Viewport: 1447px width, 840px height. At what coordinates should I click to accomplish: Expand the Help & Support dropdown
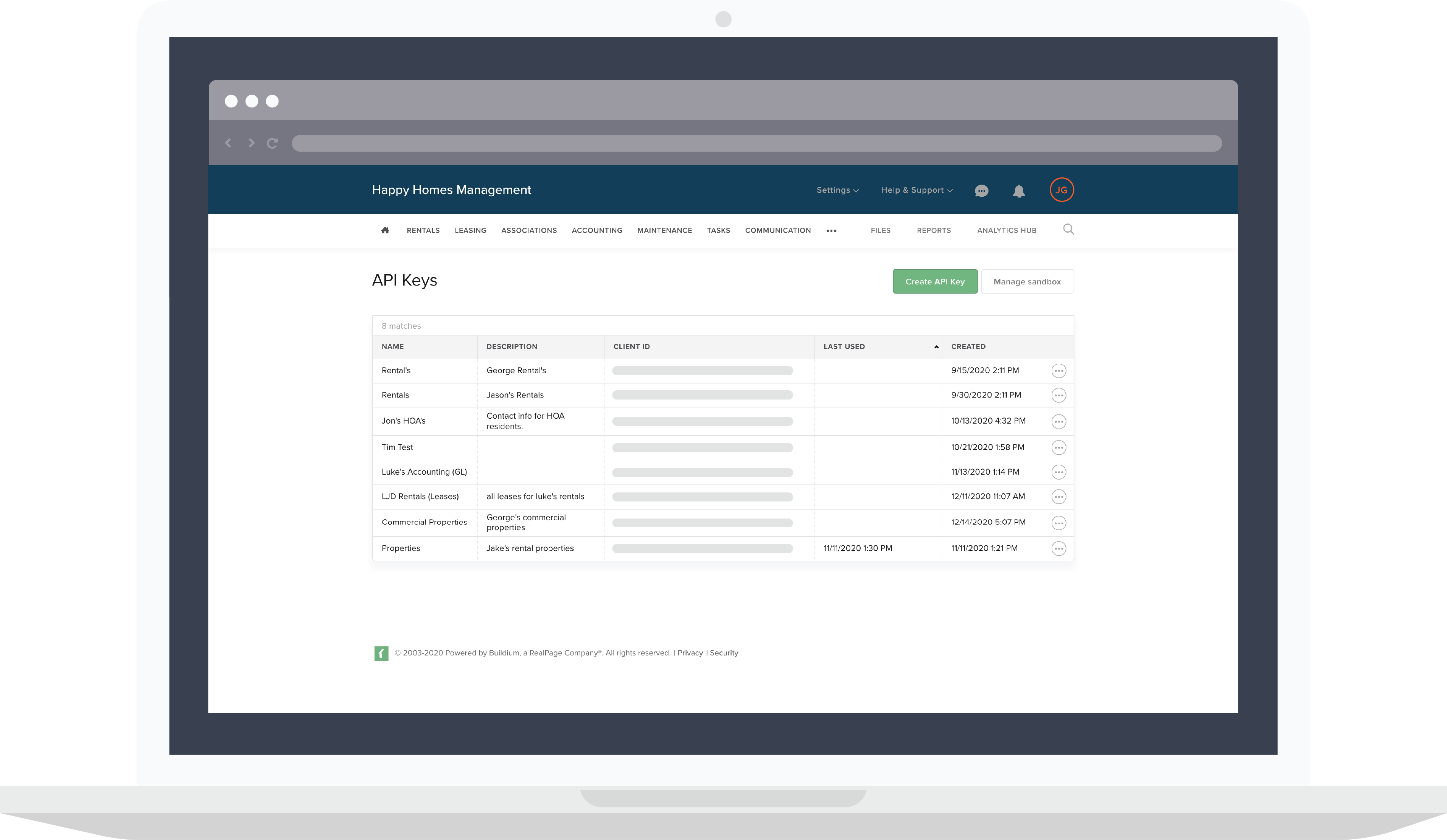[916, 190]
